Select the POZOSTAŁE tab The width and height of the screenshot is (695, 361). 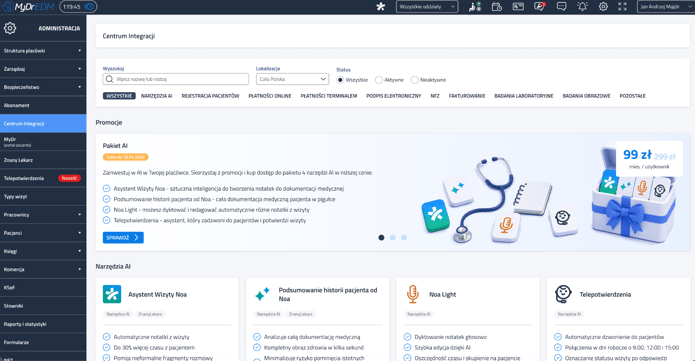pos(633,96)
